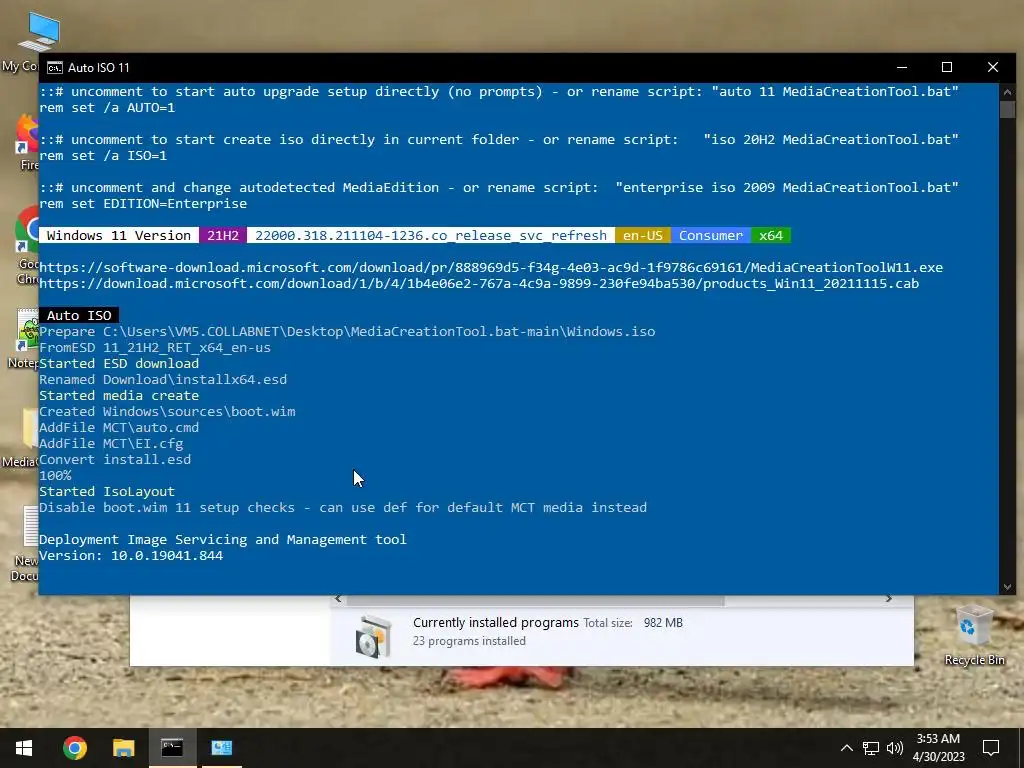Click the 'en-US' language badge
1024x768 pixels.
[643, 235]
